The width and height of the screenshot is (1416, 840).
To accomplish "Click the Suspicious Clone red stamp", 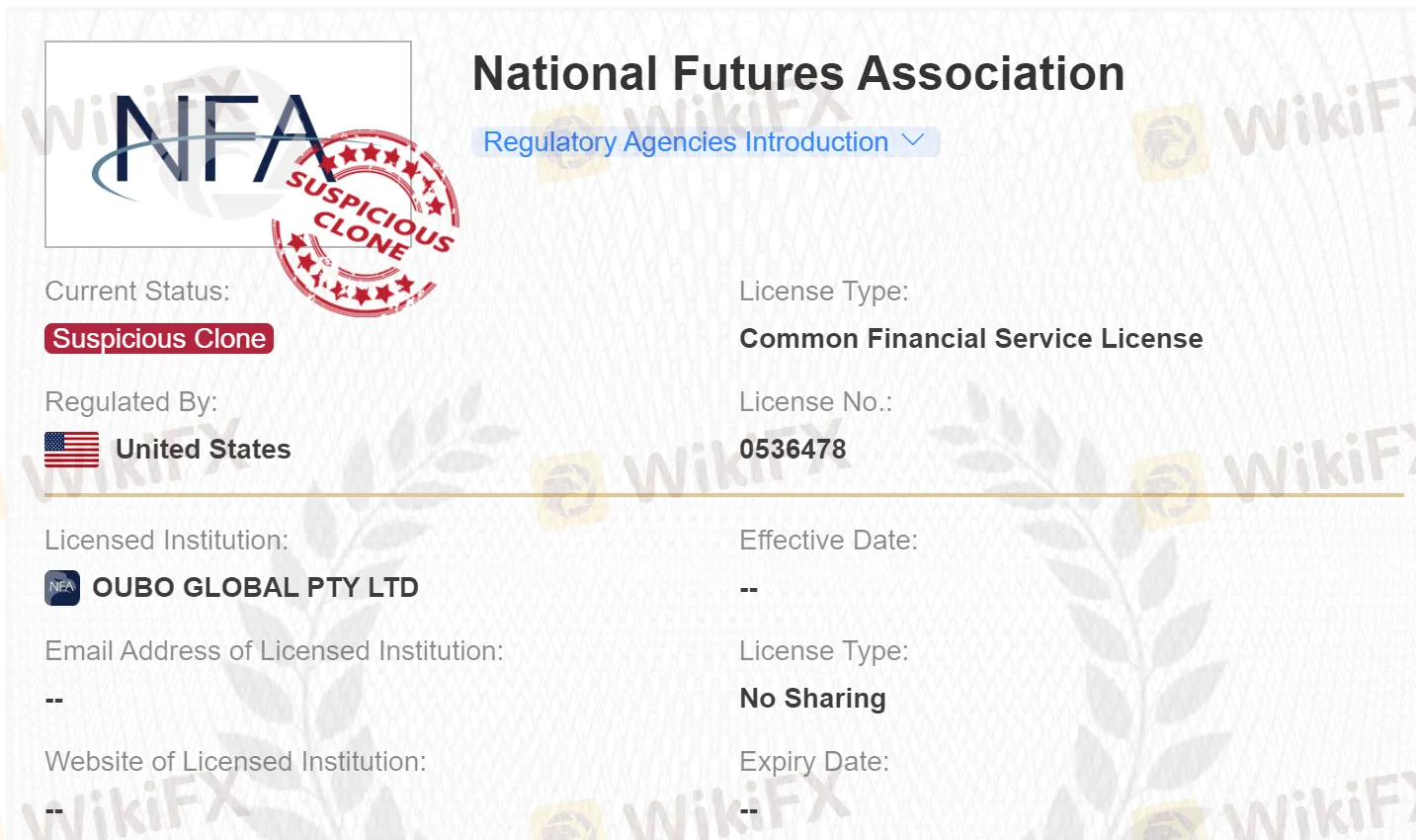I will pos(368,223).
